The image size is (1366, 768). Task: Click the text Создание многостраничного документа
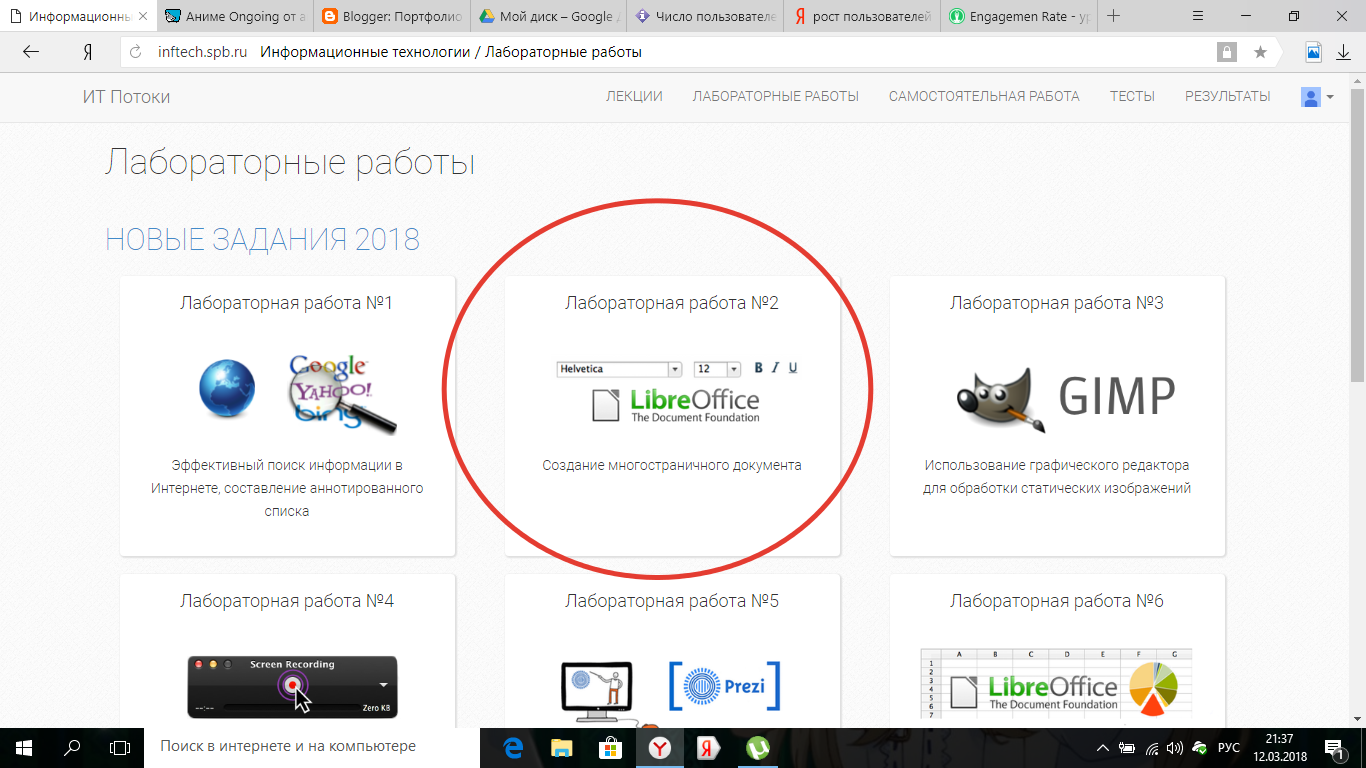click(672, 465)
